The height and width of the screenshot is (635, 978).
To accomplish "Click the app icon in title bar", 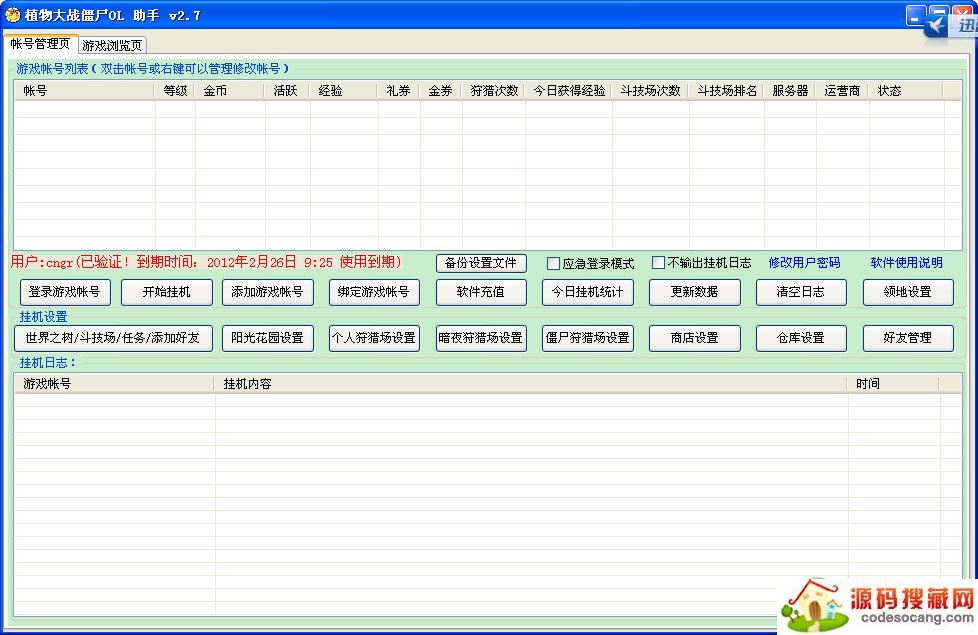I will tap(12, 15).
